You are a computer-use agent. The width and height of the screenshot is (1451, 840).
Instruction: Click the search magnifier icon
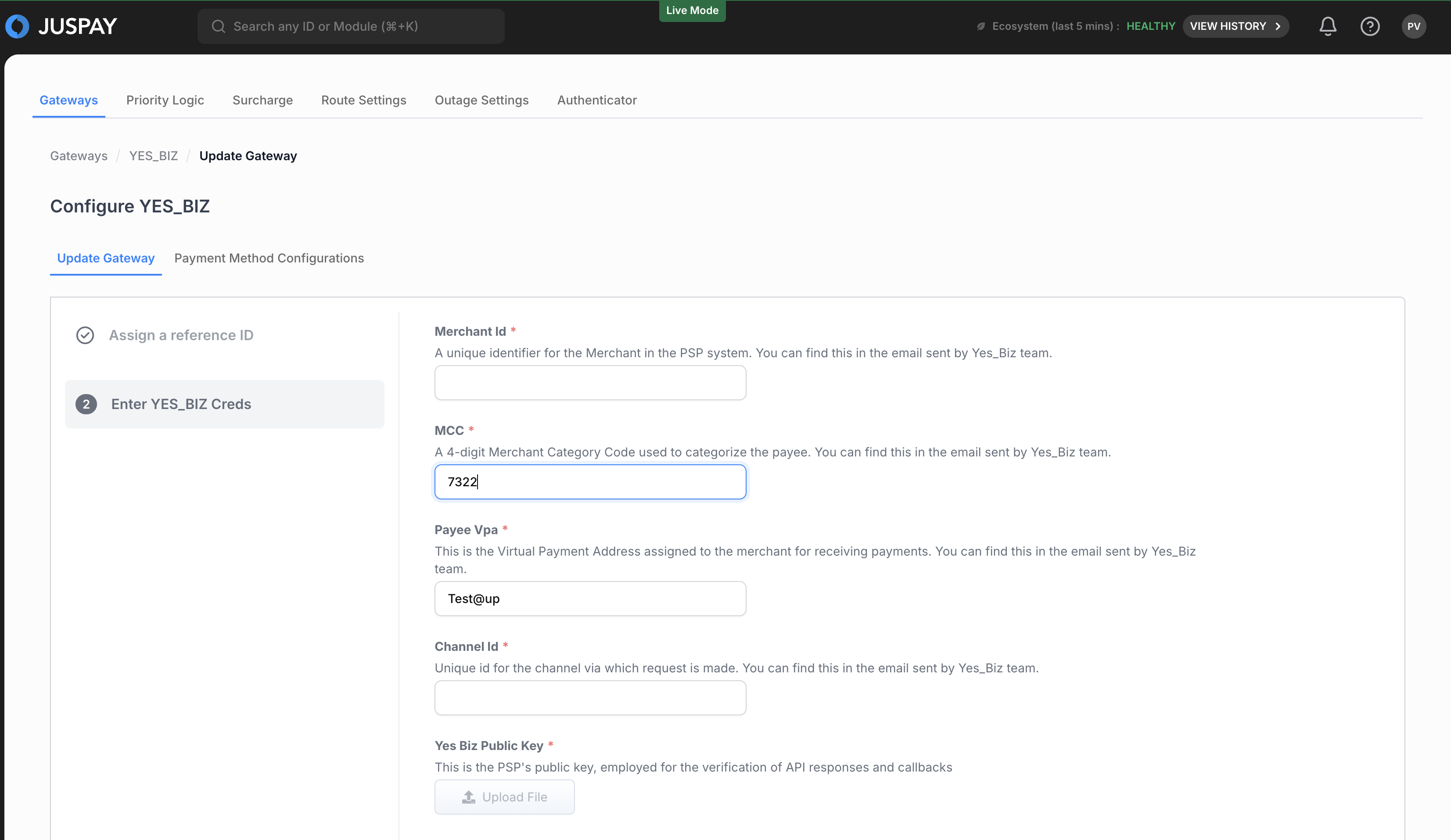tap(218, 26)
